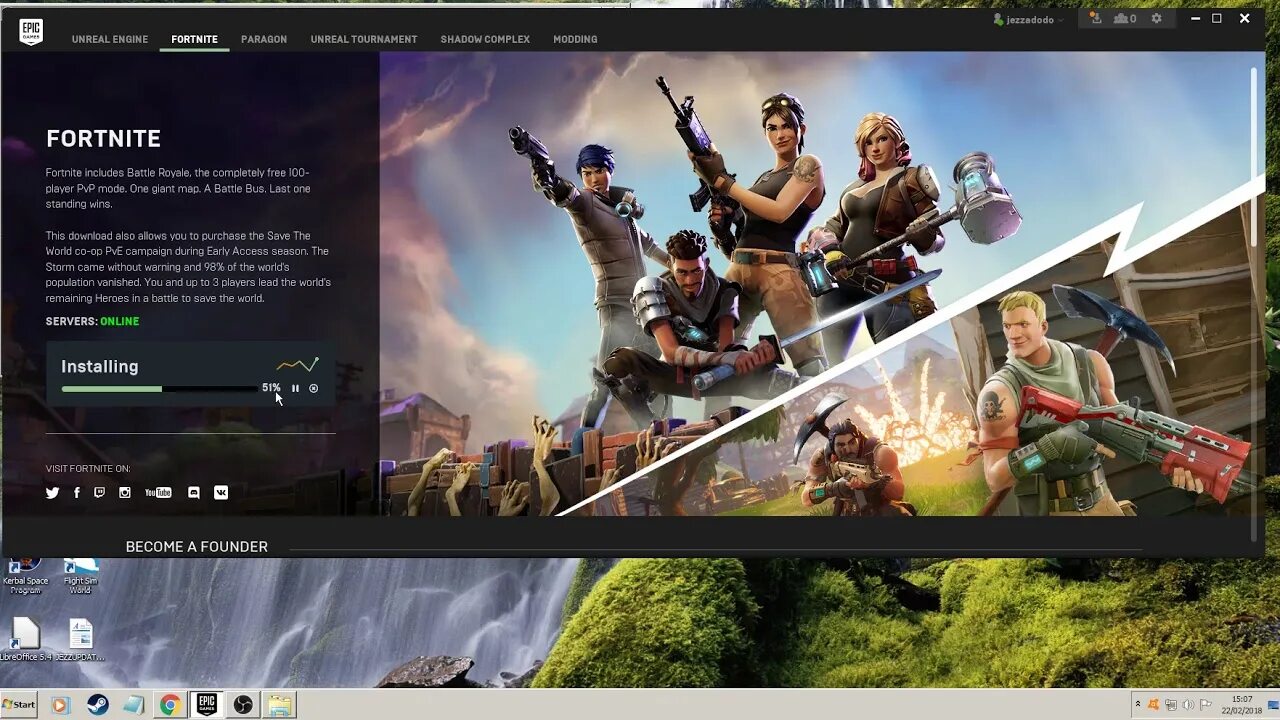Switch to the Modding tab

pos(575,39)
